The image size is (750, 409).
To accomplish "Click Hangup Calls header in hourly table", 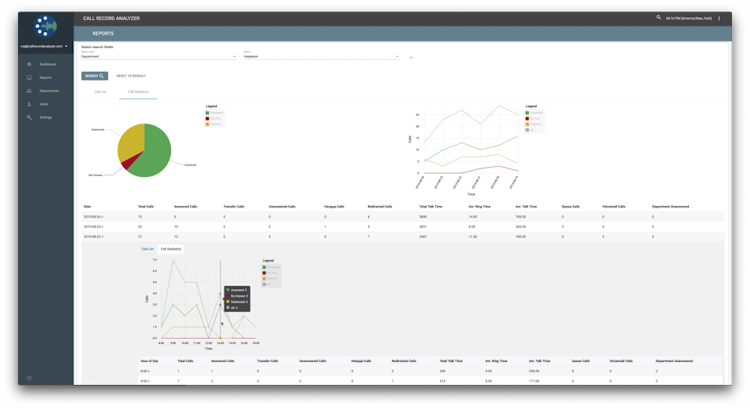I will [361, 361].
